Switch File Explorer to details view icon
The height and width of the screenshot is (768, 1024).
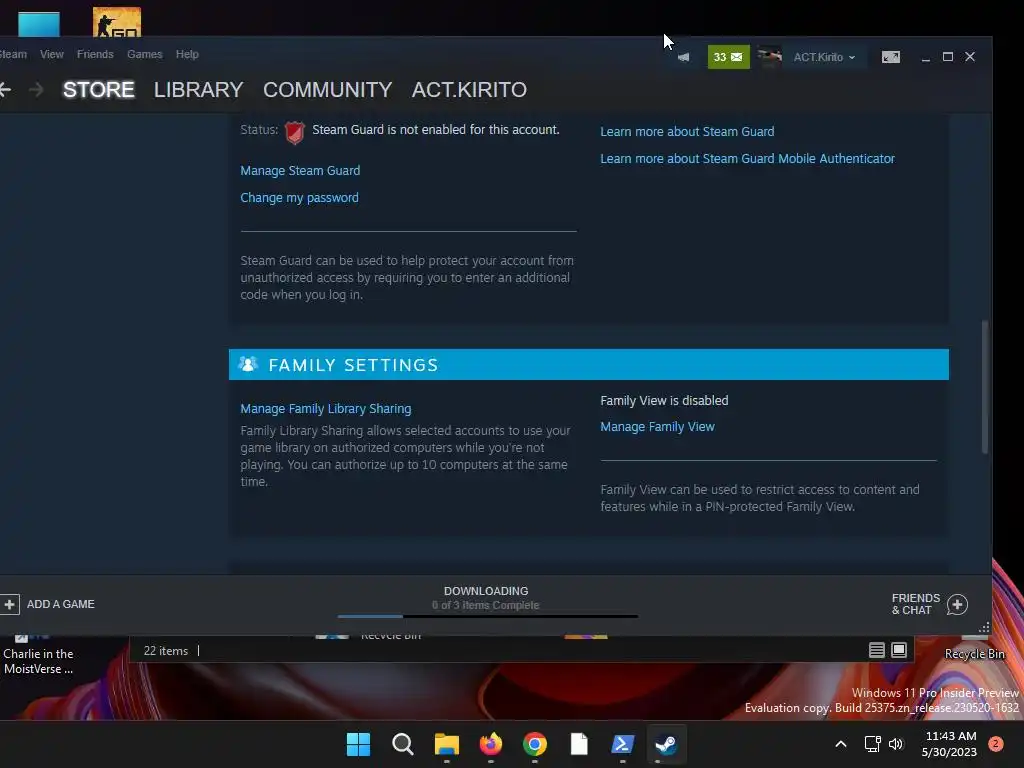click(x=876, y=650)
